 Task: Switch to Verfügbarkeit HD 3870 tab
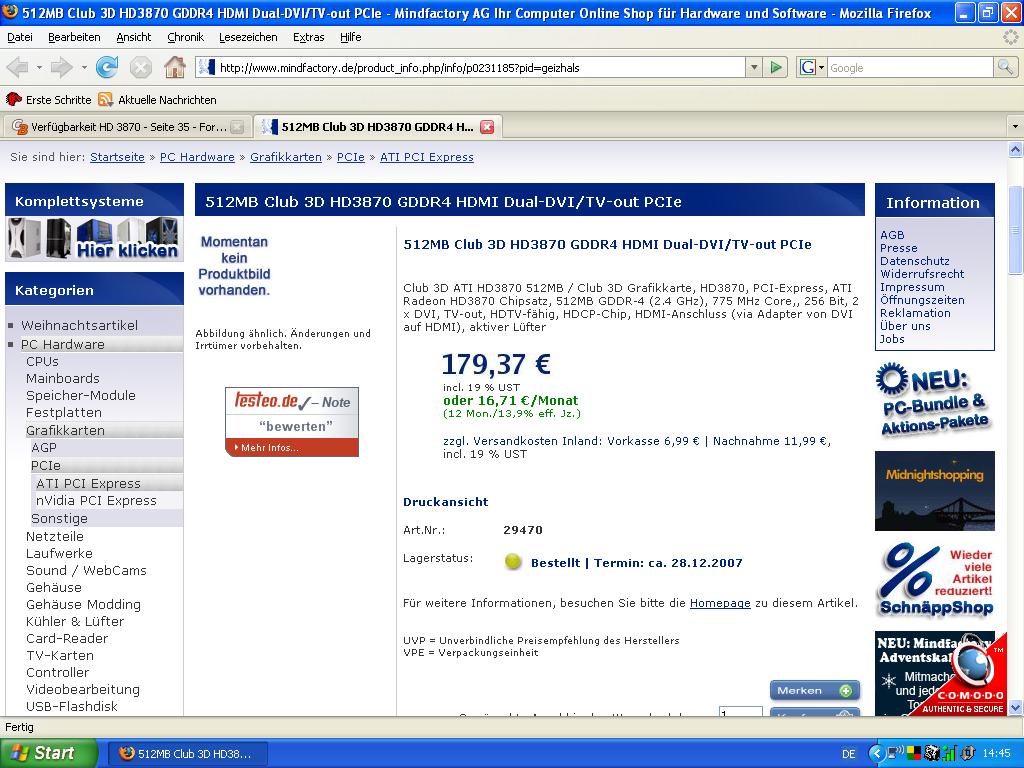click(127, 127)
